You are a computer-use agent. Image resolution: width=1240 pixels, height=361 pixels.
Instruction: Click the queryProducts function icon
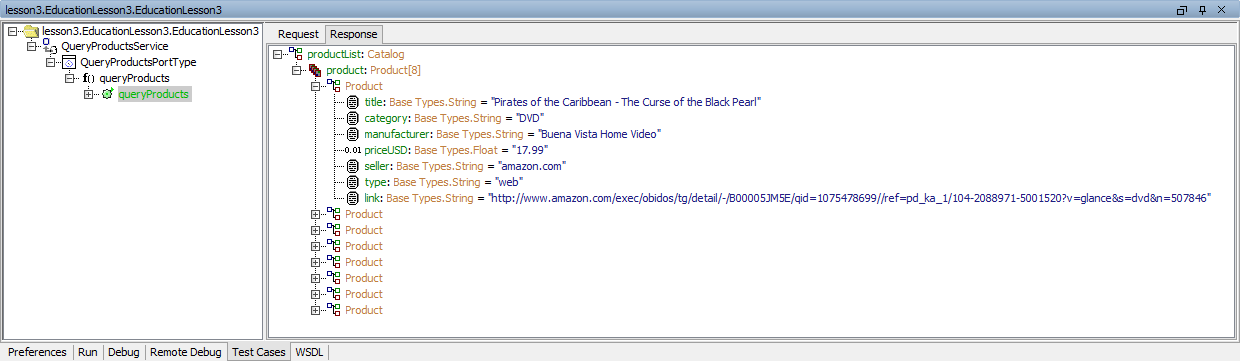coord(88,78)
